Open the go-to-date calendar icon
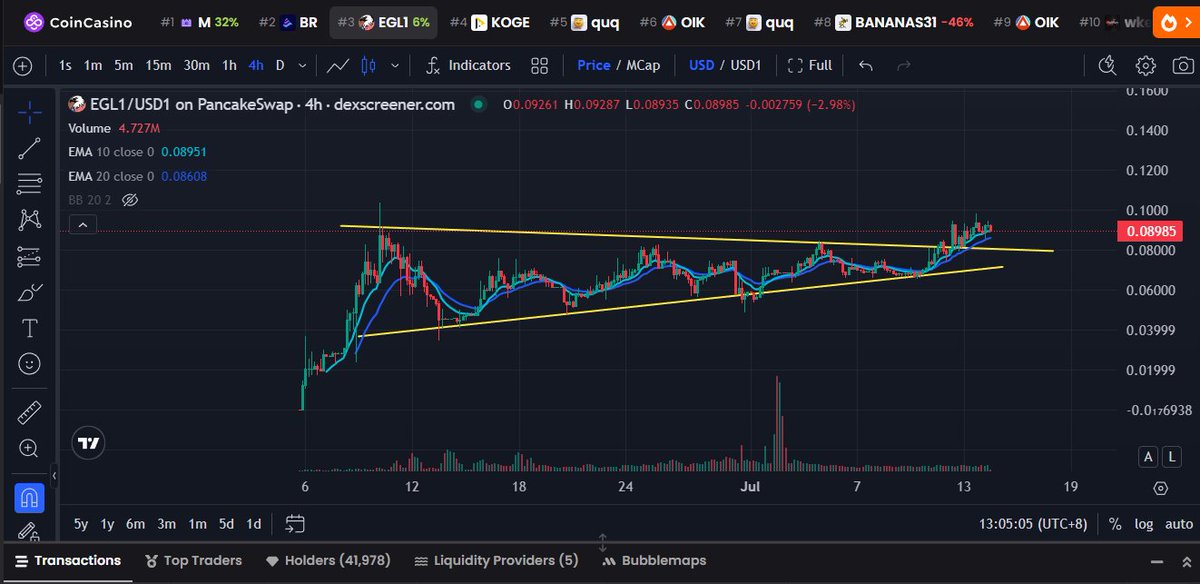This screenshot has width=1200, height=584. click(x=295, y=523)
